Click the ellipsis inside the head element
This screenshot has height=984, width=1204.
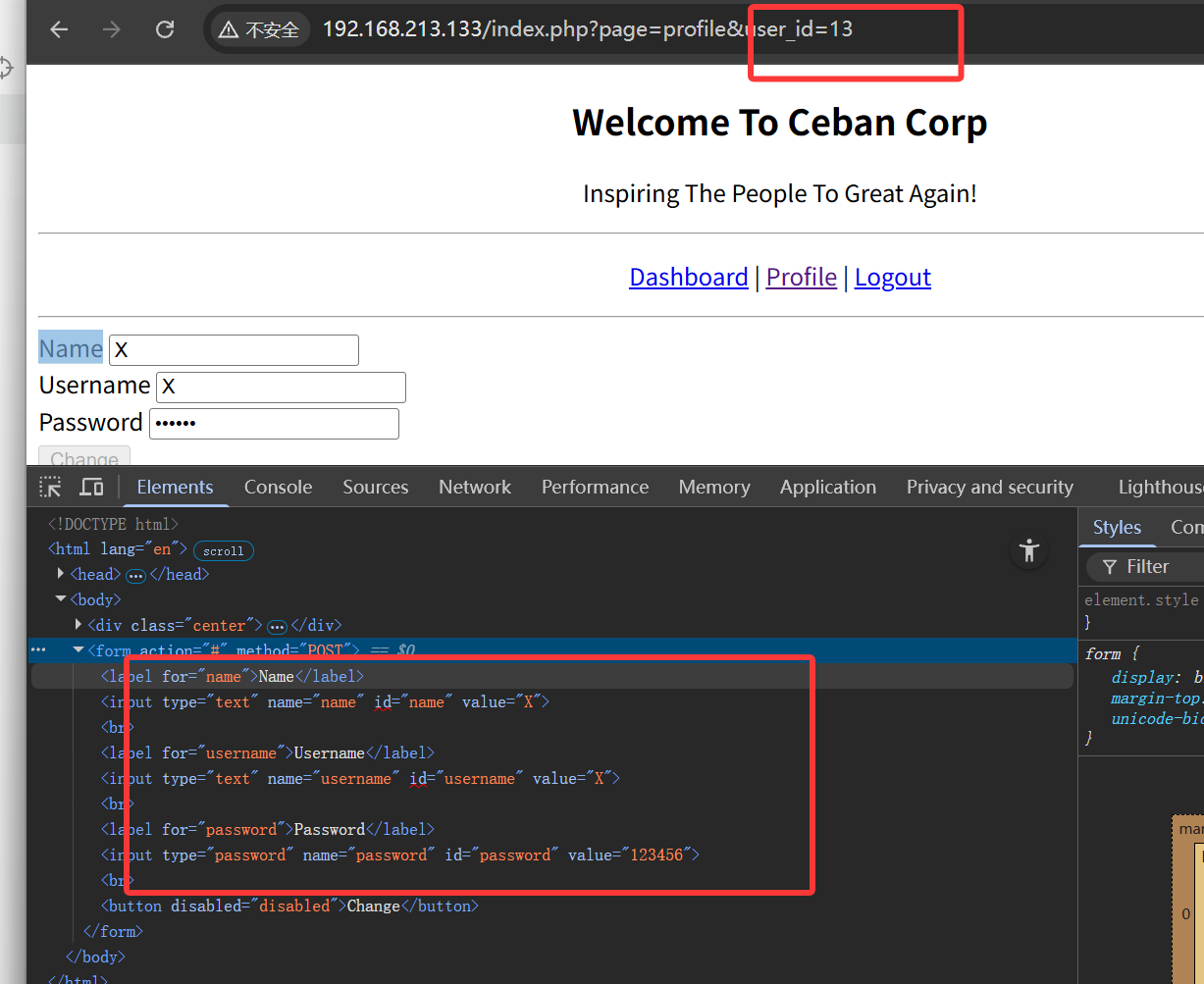point(136,575)
